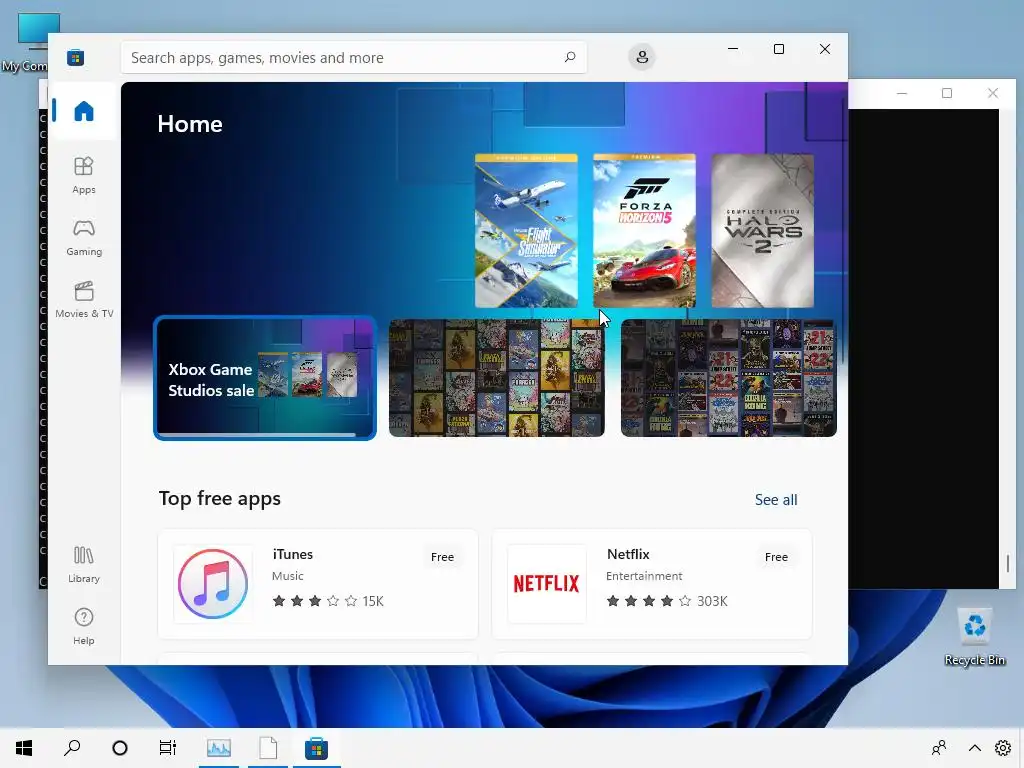Open the Forza Horizon 5 cover

644,231
